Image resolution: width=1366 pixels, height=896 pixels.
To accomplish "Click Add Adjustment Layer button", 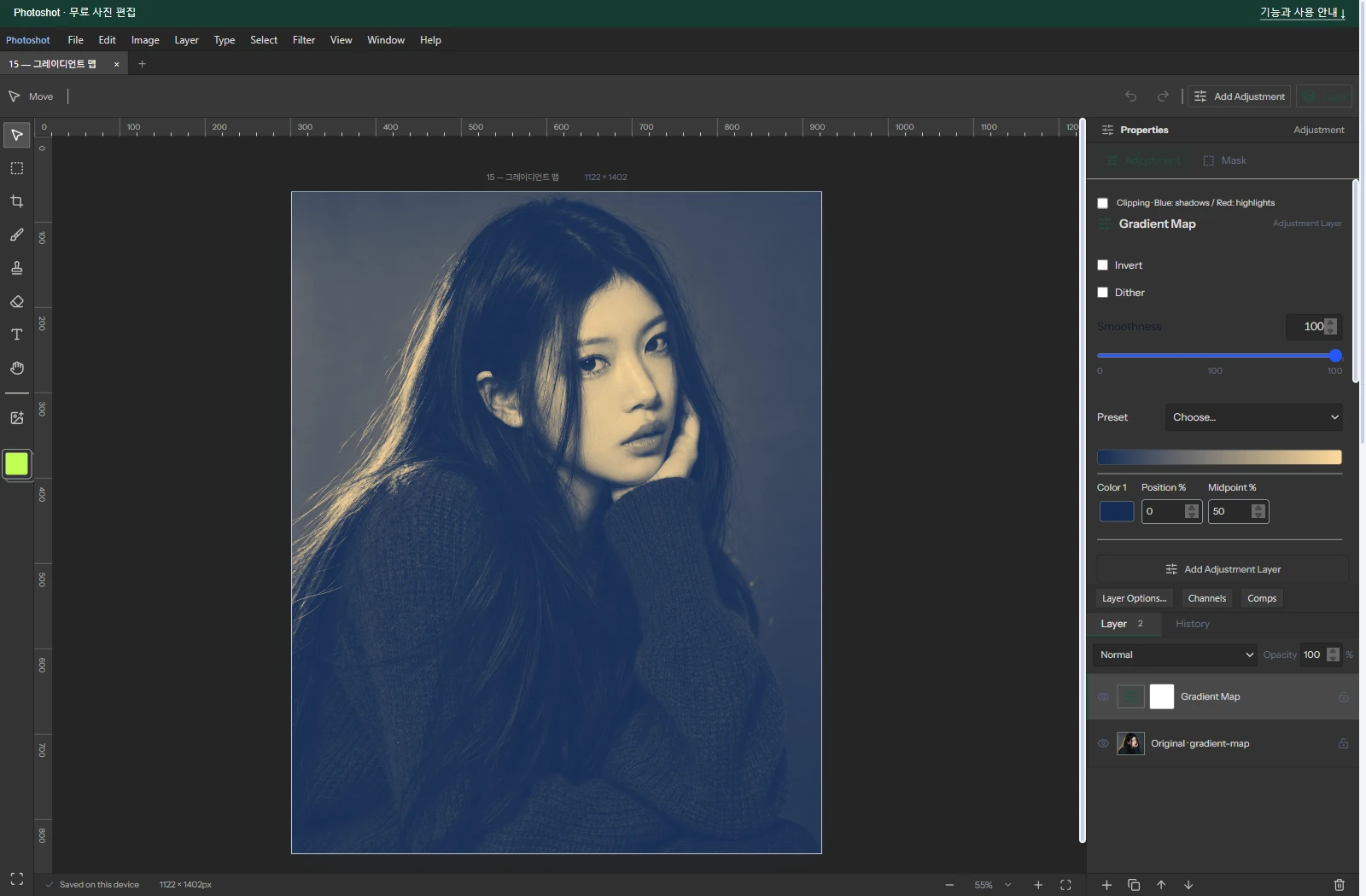I will pyautogui.click(x=1223, y=569).
